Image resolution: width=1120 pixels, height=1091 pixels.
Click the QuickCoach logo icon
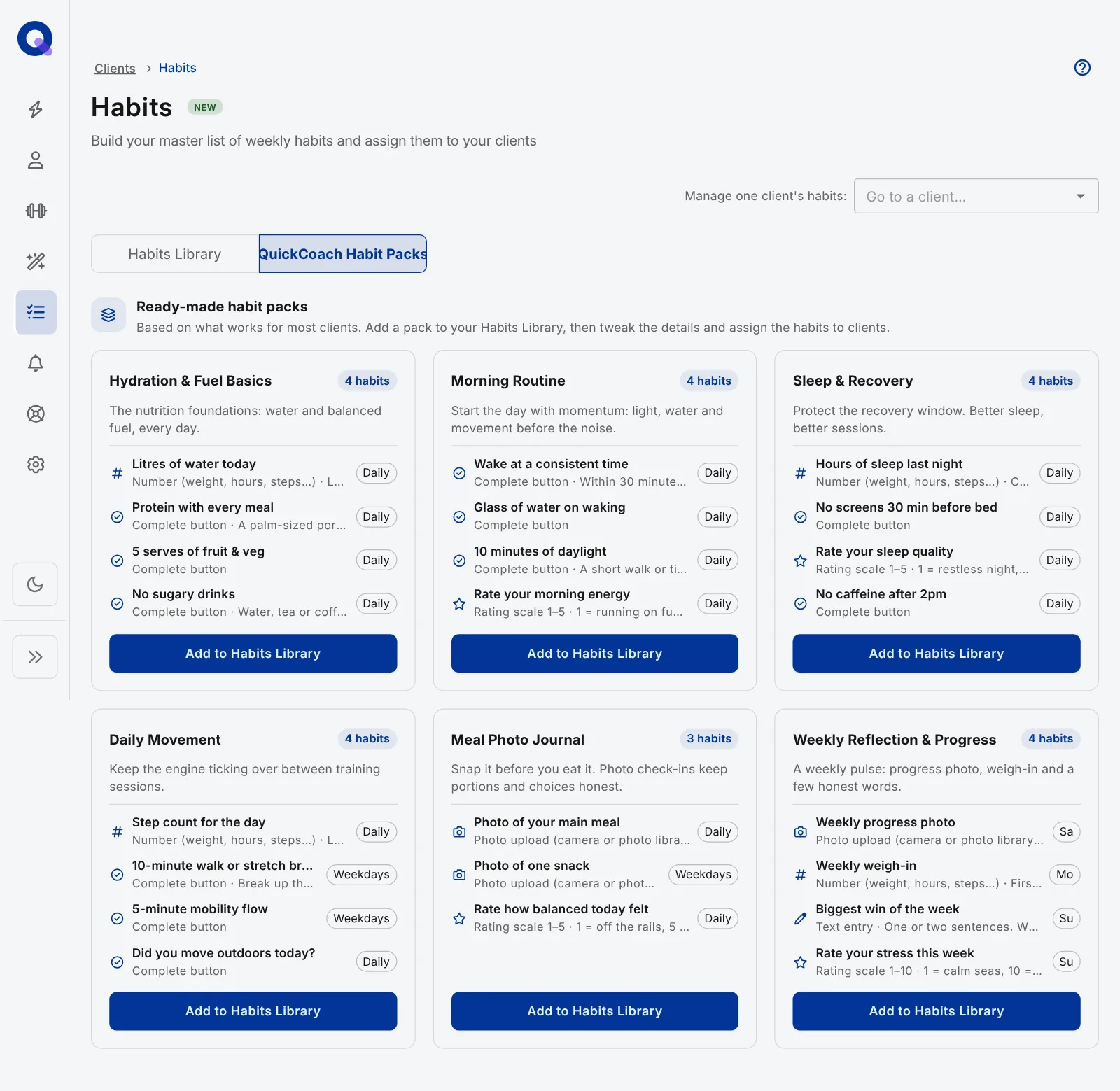point(35,38)
